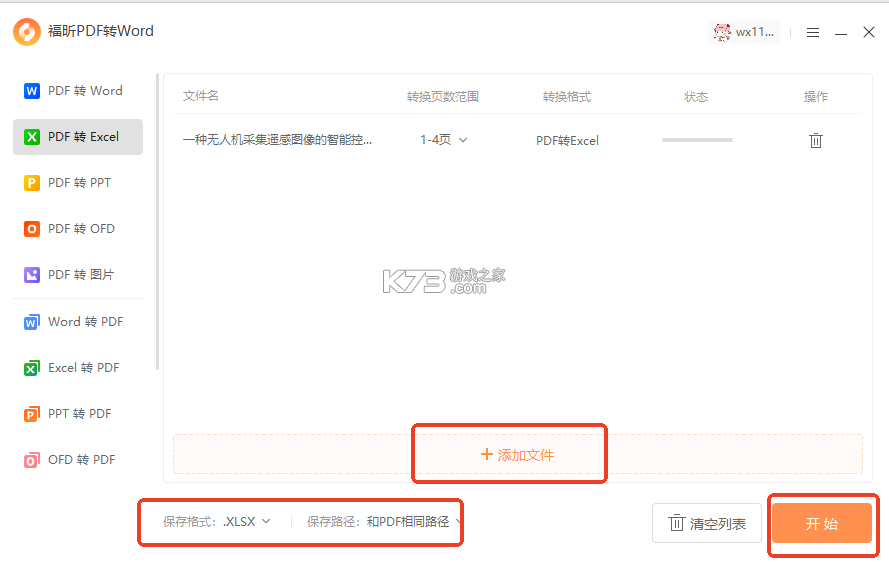Choose OFD 转 PDF label in the sidebar
The image size is (889, 562).
(82, 459)
